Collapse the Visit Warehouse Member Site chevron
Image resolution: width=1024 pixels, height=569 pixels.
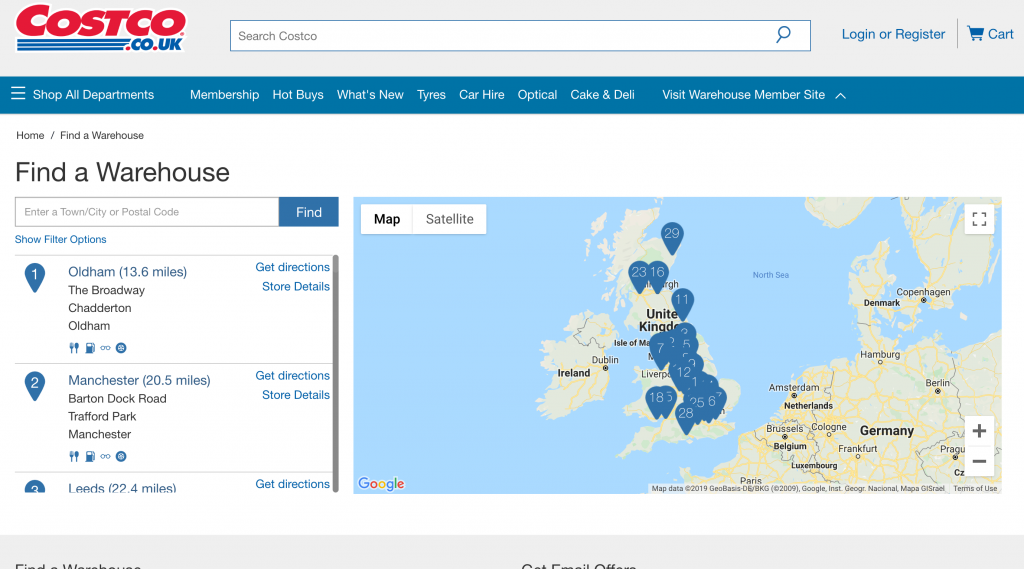pyautogui.click(x=840, y=95)
